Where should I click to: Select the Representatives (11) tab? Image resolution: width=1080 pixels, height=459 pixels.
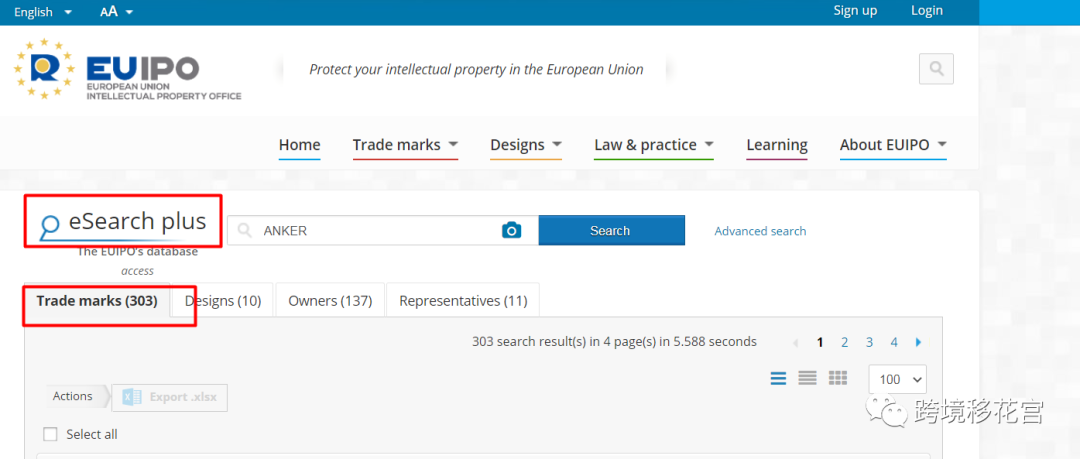pos(463,301)
